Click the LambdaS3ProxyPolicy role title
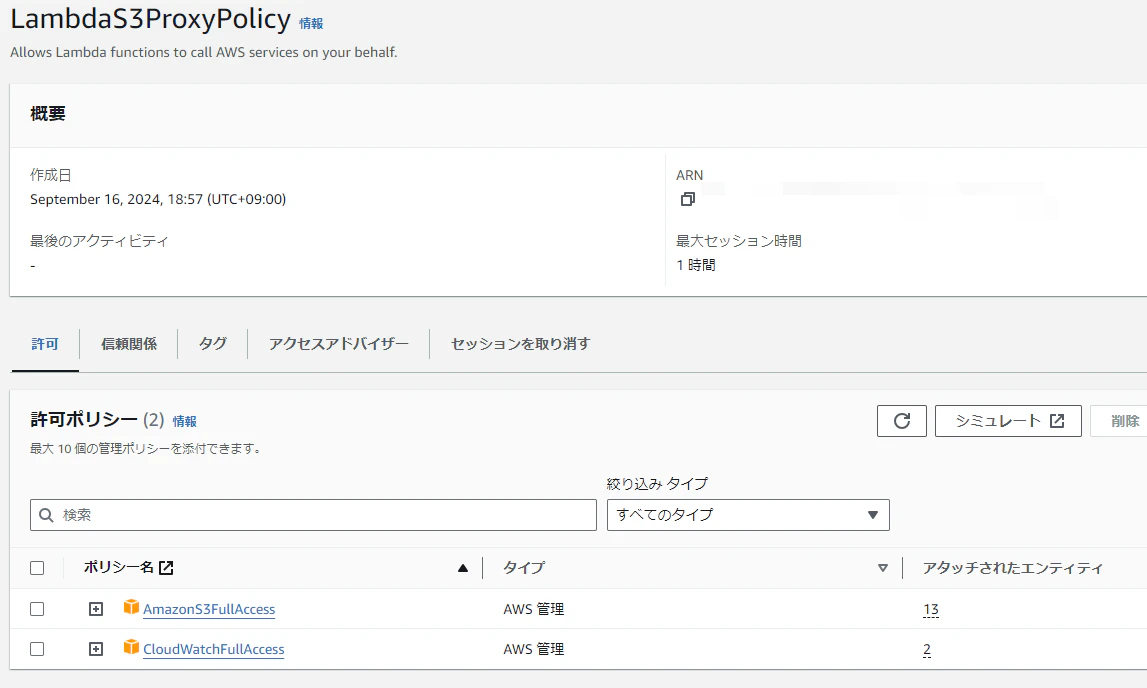Viewport: 1147px width, 688px height. pyautogui.click(x=150, y=18)
